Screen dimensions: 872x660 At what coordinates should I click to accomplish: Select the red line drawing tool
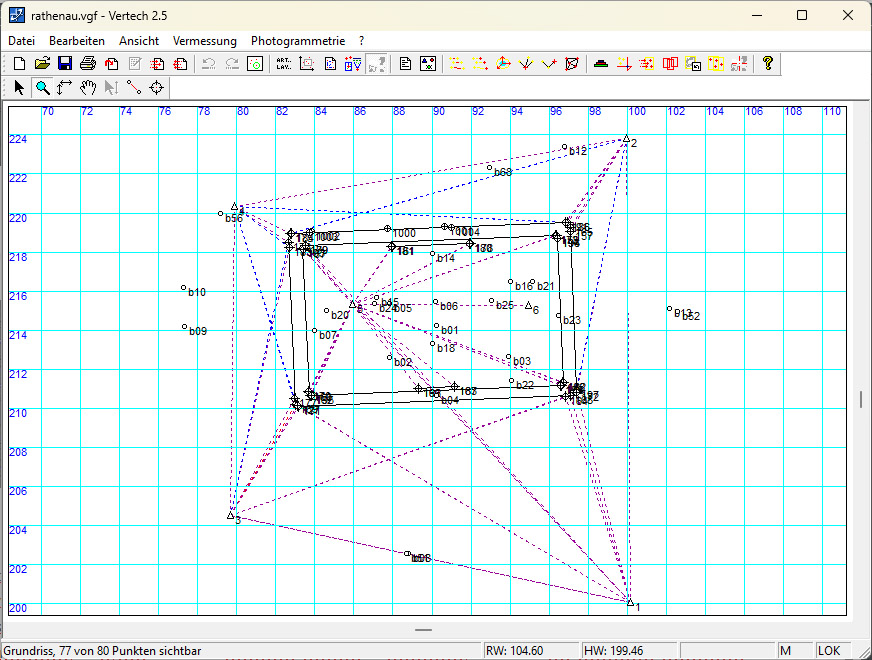point(133,87)
